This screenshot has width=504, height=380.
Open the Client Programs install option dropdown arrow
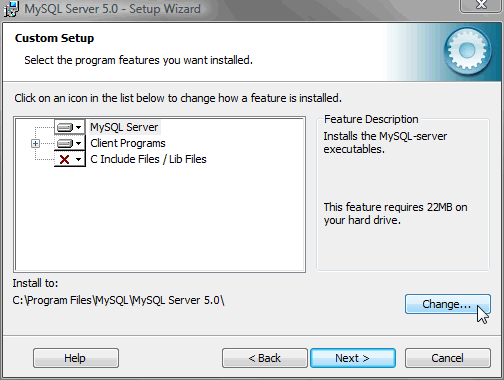(x=79, y=143)
